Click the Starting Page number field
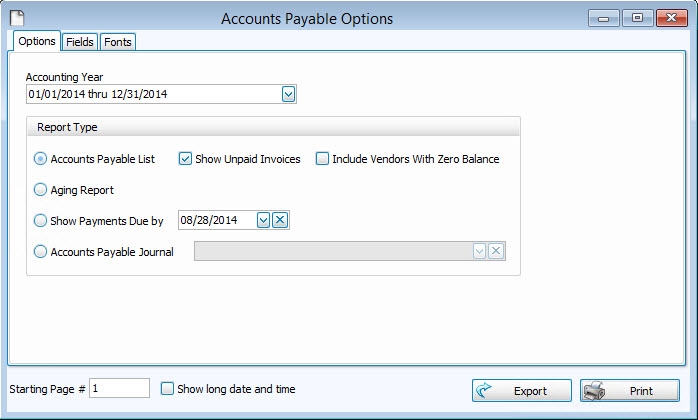Image resolution: width=698 pixels, height=420 pixels. pos(119,389)
